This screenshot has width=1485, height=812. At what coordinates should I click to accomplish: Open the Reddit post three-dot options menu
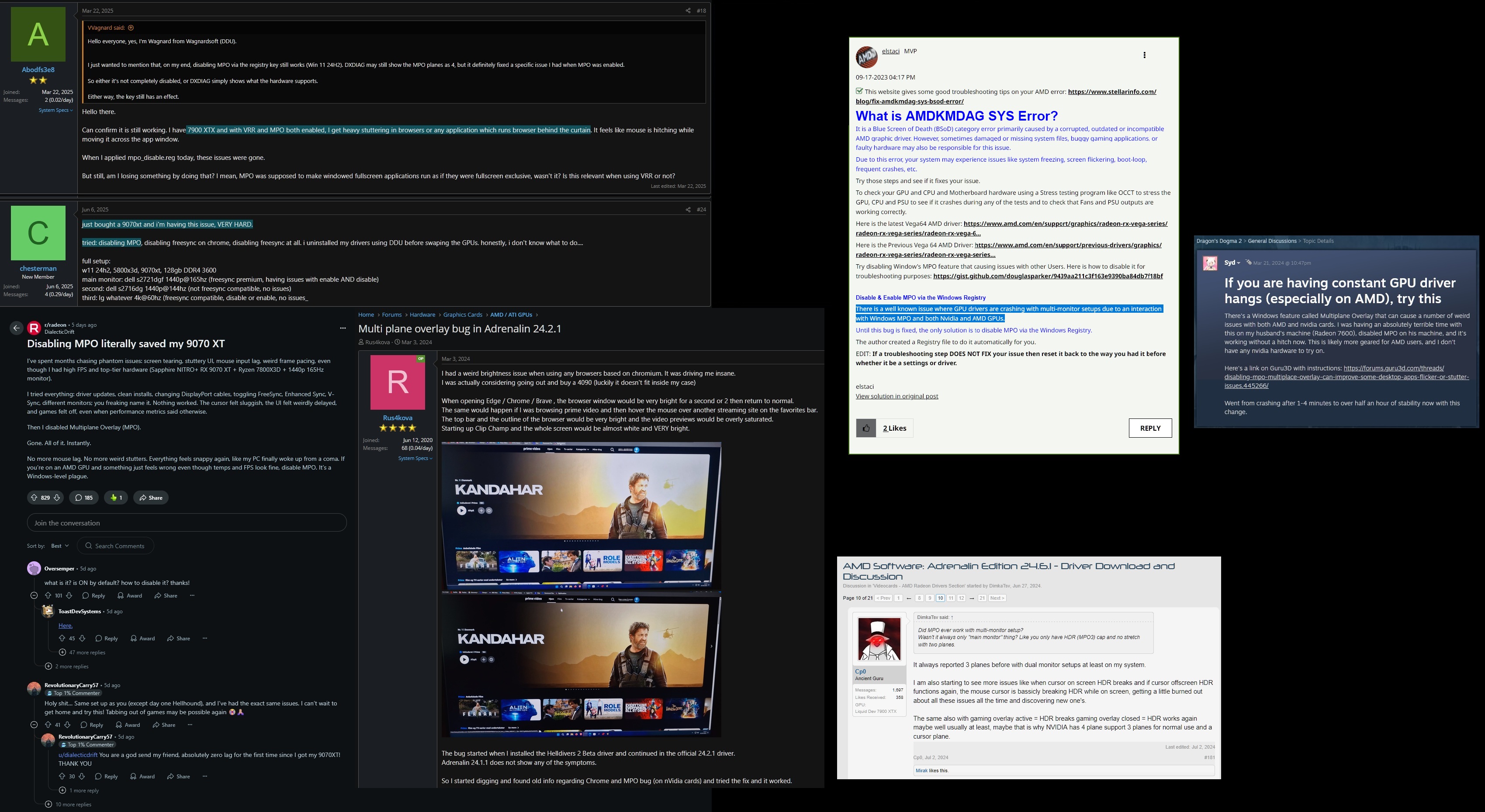[x=343, y=328]
